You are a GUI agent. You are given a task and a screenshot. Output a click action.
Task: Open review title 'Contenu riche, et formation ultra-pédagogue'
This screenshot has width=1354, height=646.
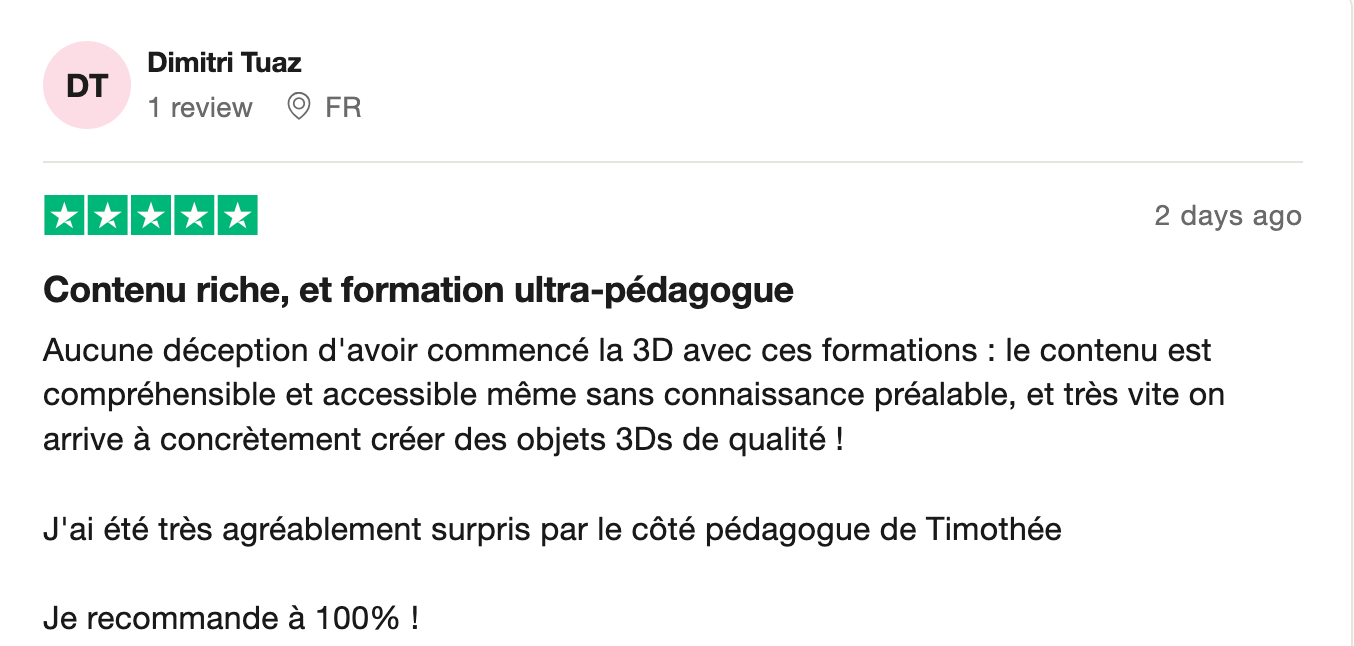pyautogui.click(x=418, y=290)
